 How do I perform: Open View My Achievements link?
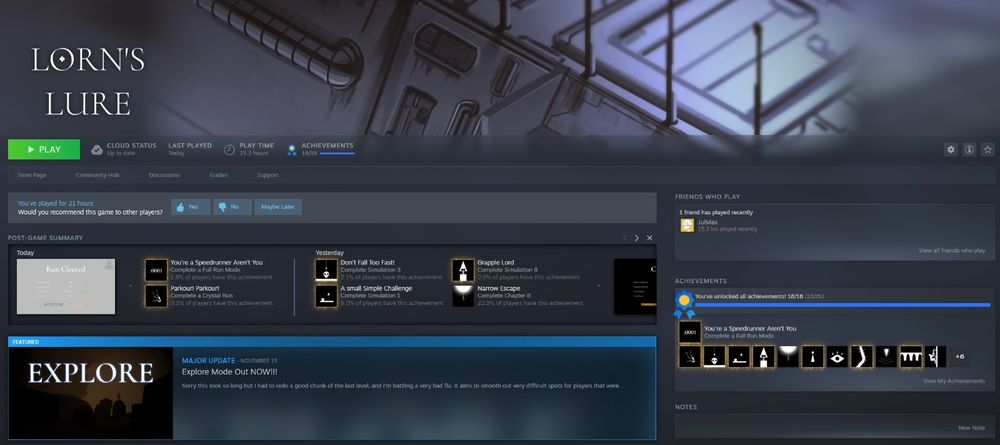954,381
